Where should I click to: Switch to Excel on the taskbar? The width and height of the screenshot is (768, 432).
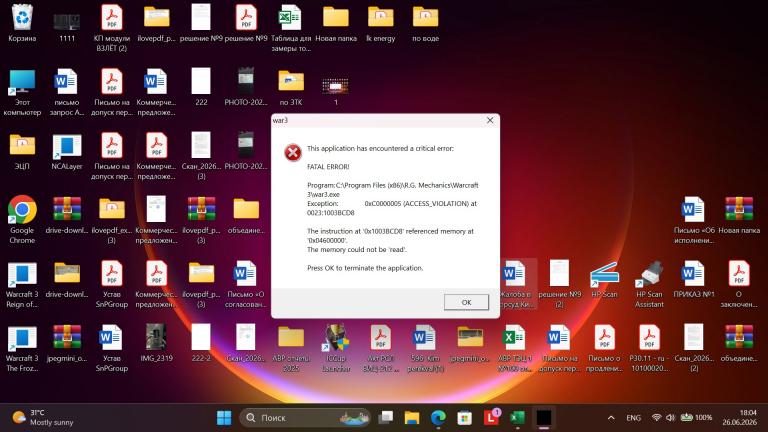coord(517,418)
